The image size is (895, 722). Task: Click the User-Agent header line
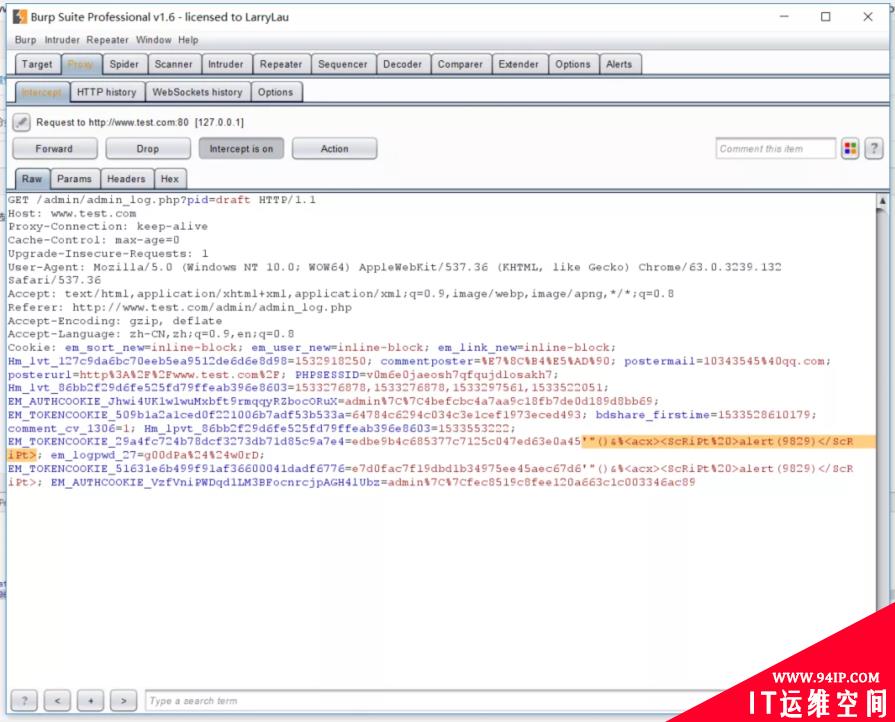394,273
